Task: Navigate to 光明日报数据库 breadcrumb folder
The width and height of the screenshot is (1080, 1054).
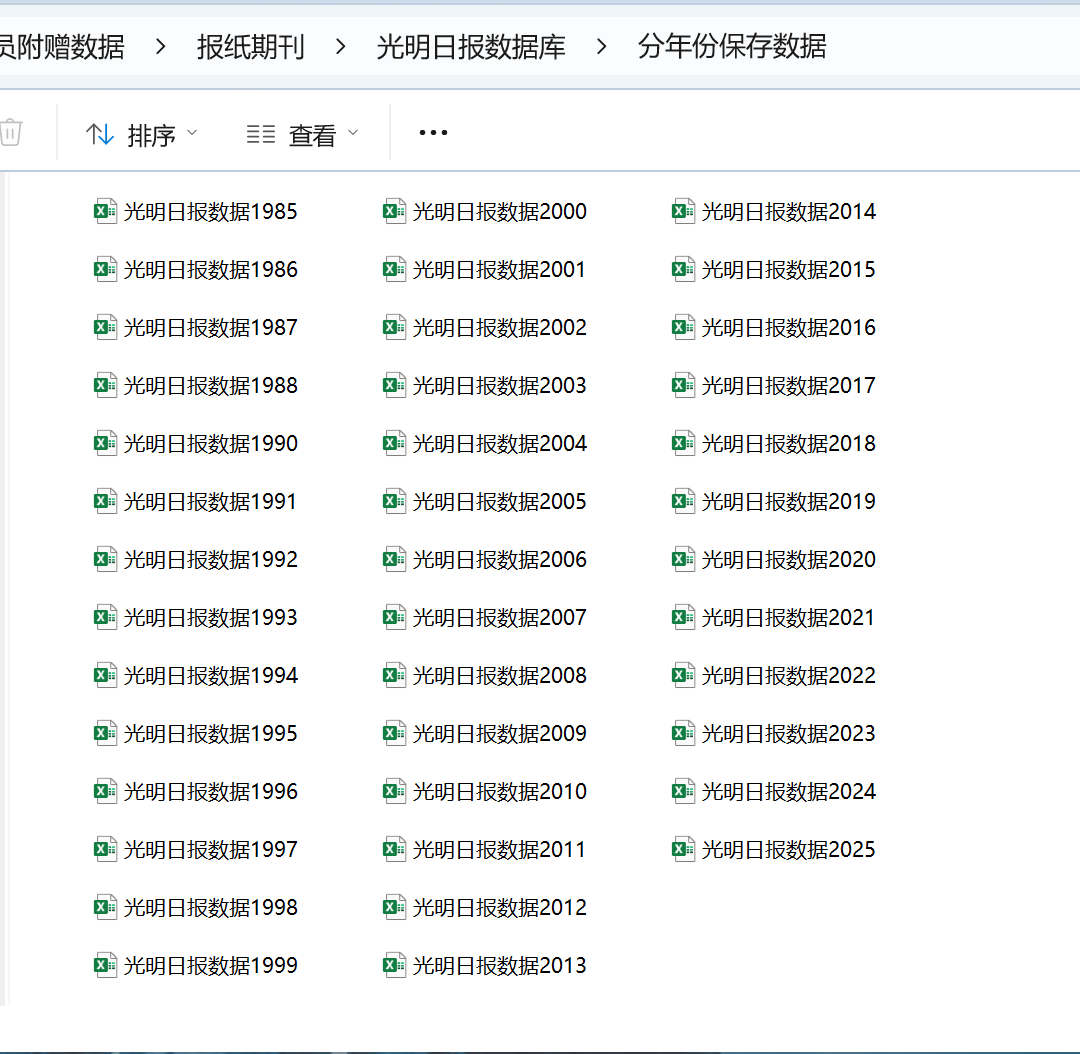Action: pos(470,47)
